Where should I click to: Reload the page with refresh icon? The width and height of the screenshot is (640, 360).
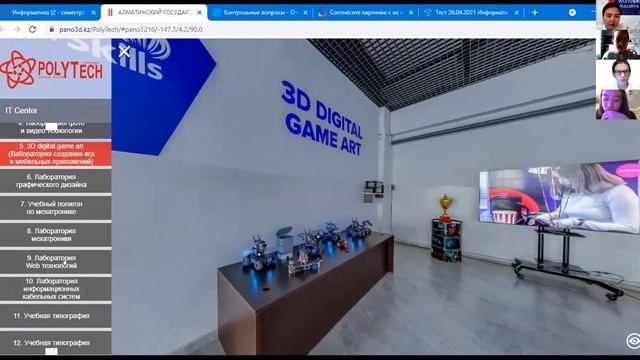(33, 29)
